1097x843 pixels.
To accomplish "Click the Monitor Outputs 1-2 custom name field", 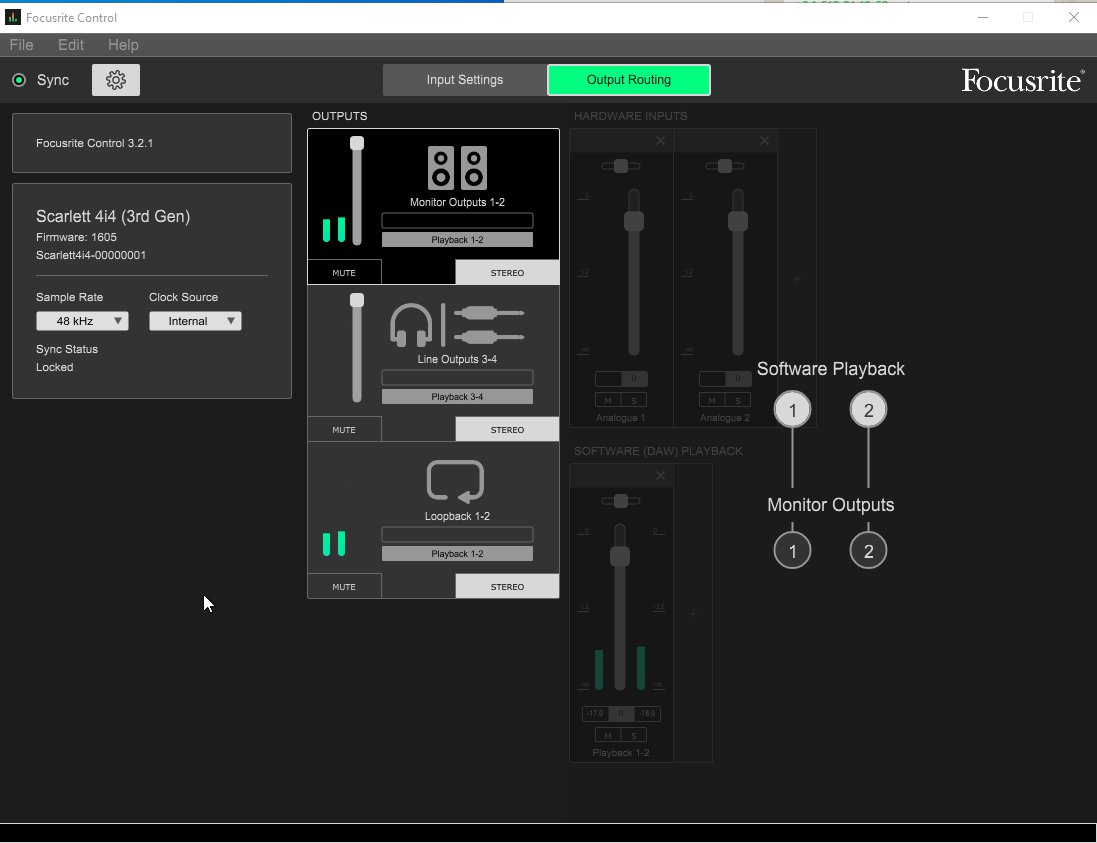I will point(457,220).
